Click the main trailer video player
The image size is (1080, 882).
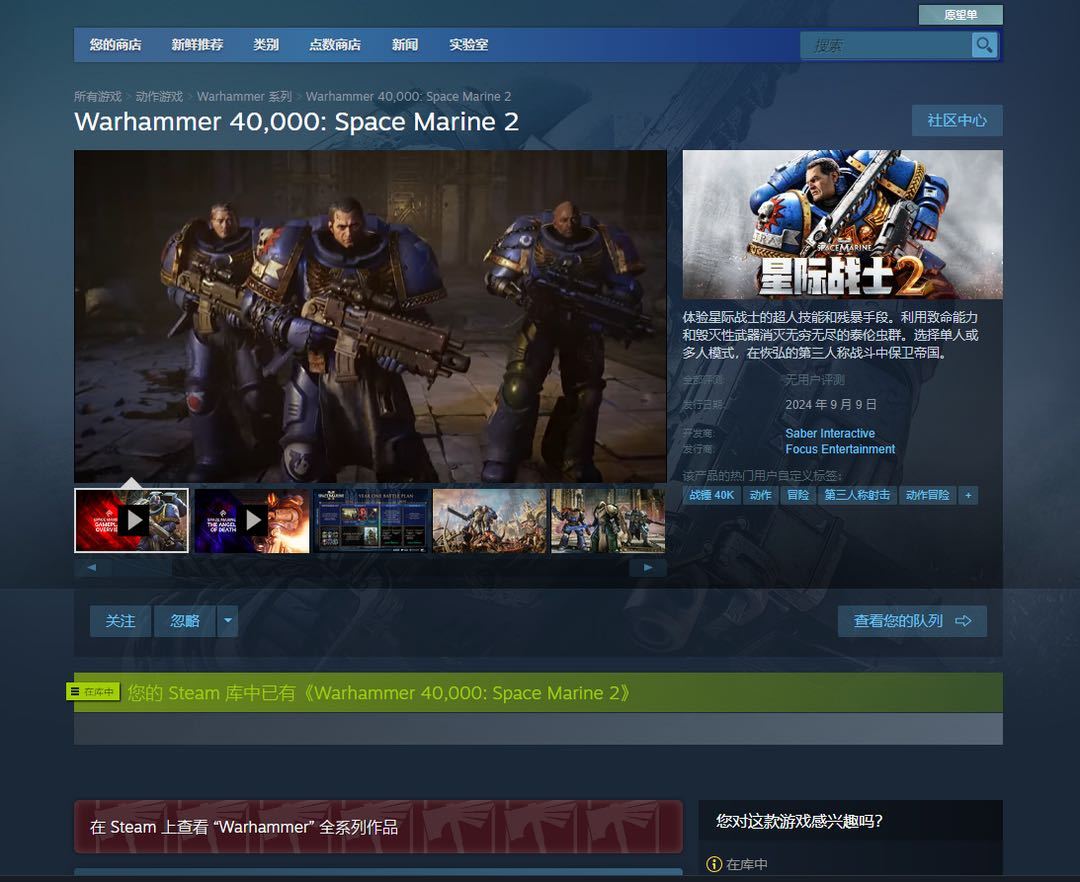pos(371,316)
